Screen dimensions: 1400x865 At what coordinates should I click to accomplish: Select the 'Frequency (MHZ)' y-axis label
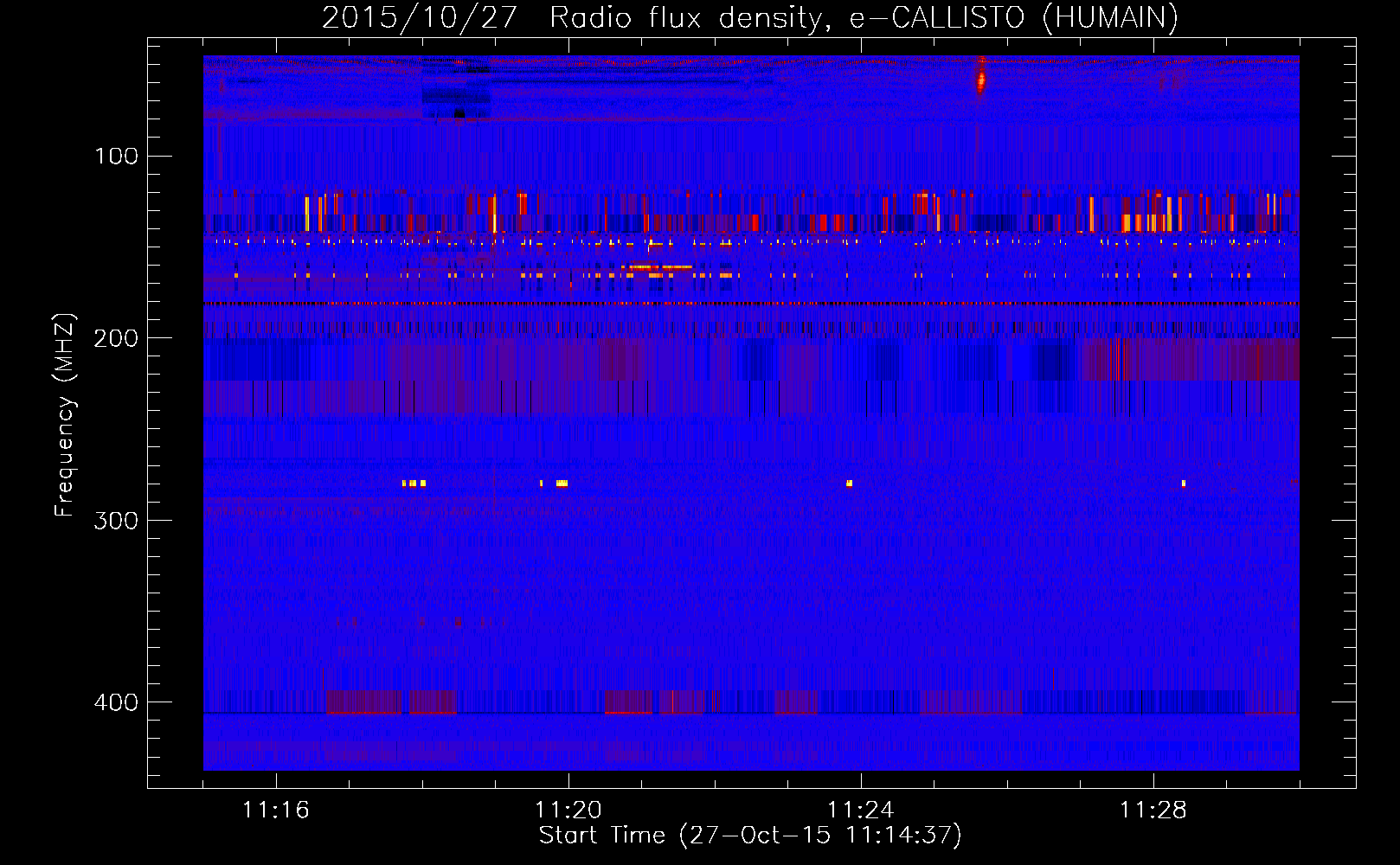coord(65,414)
